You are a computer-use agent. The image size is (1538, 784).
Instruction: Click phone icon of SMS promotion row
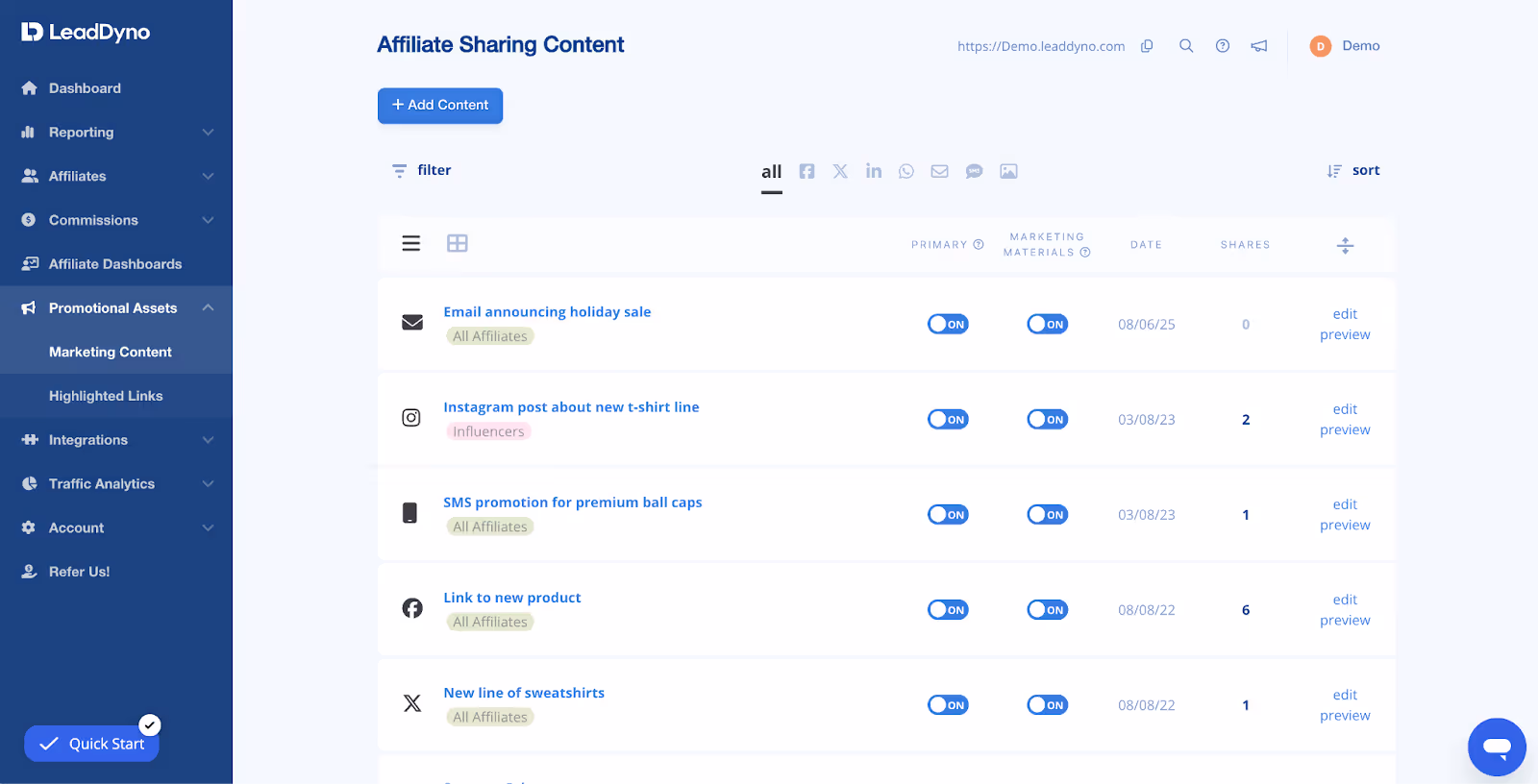[409, 513]
